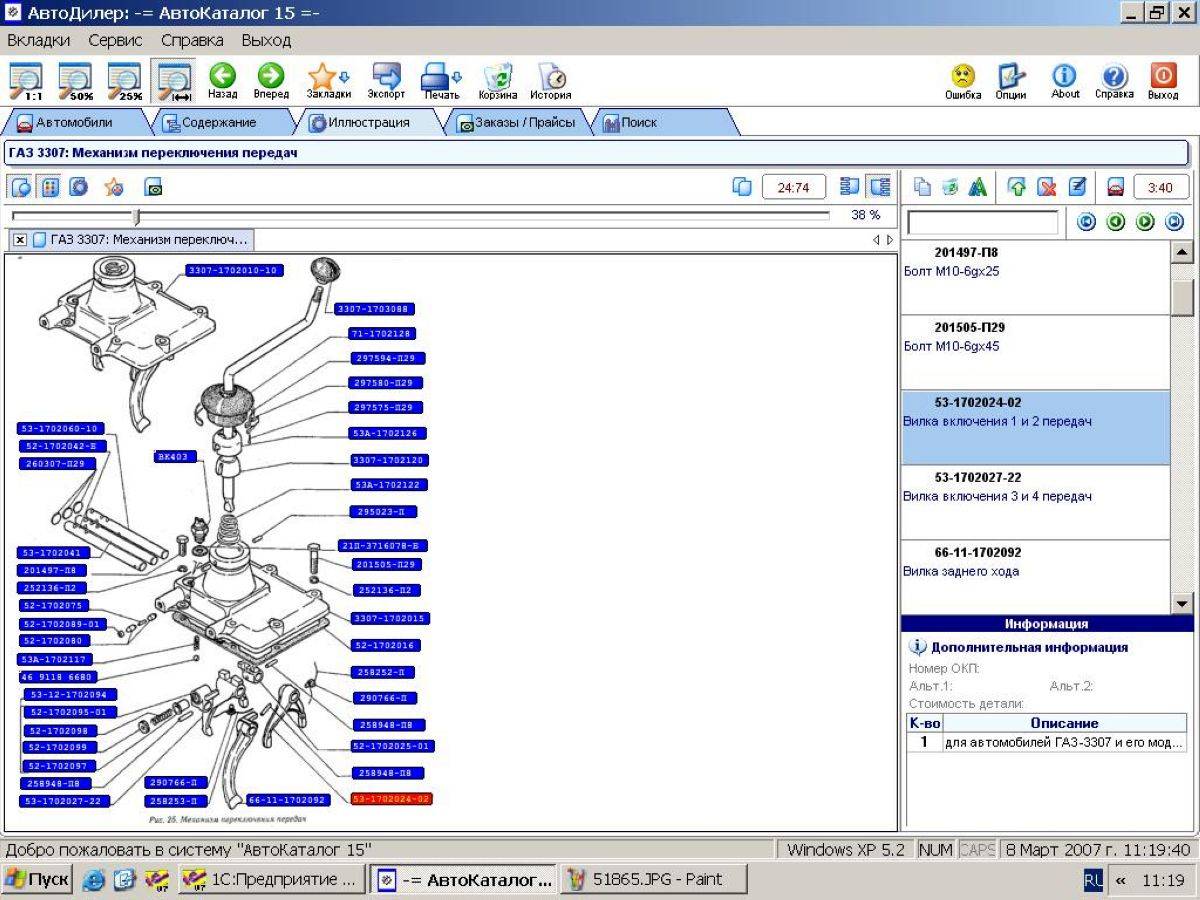Click the red car icon
Image resolution: width=1200 pixels, height=900 pixels.
(x=1116, y=187)
